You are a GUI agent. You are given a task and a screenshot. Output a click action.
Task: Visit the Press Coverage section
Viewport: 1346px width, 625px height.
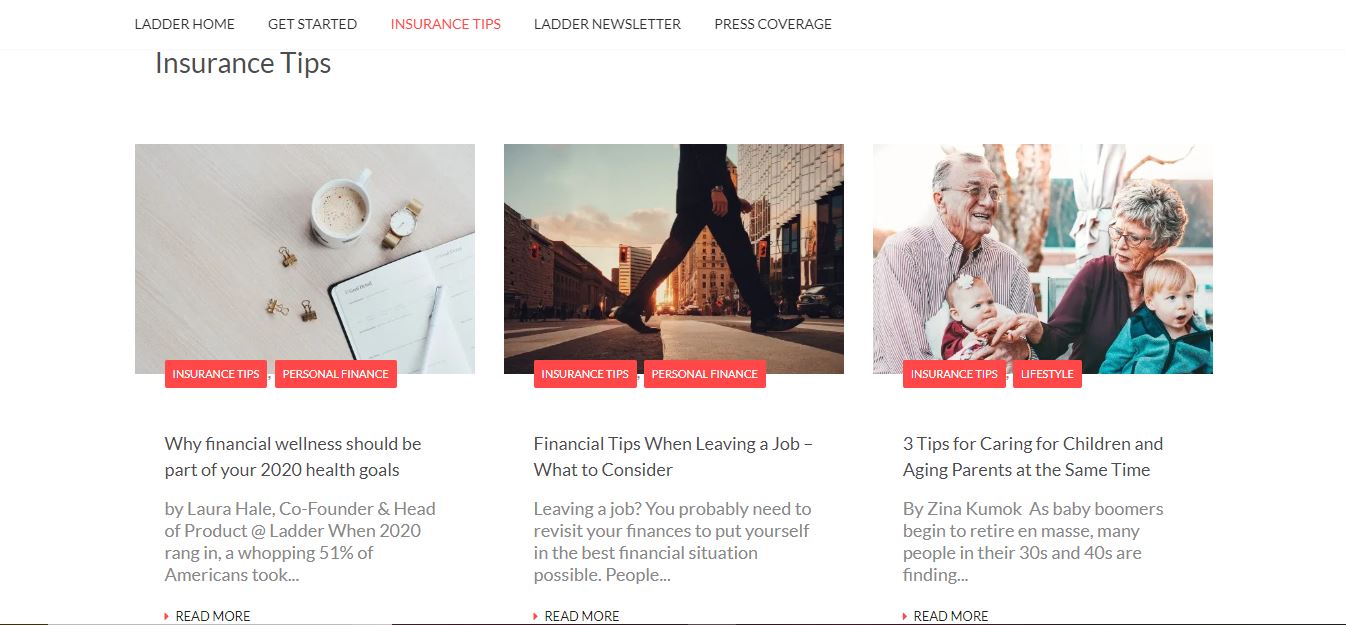773,24
